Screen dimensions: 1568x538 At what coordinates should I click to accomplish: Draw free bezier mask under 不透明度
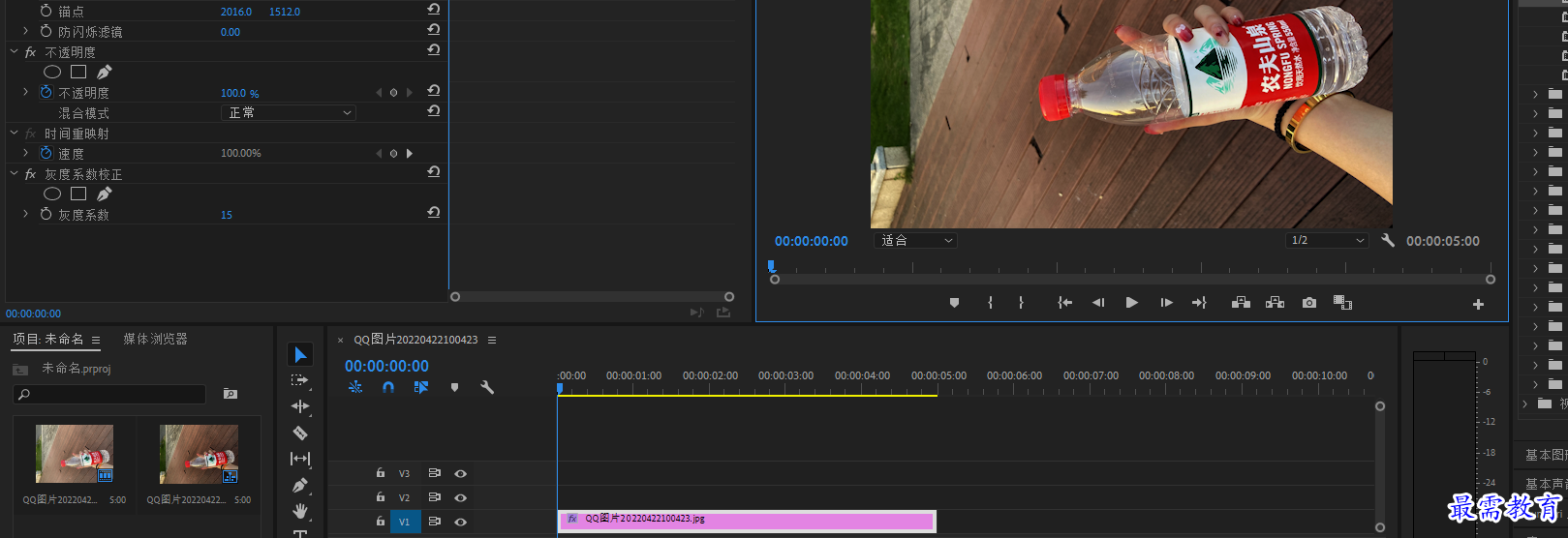click(105, 72)
